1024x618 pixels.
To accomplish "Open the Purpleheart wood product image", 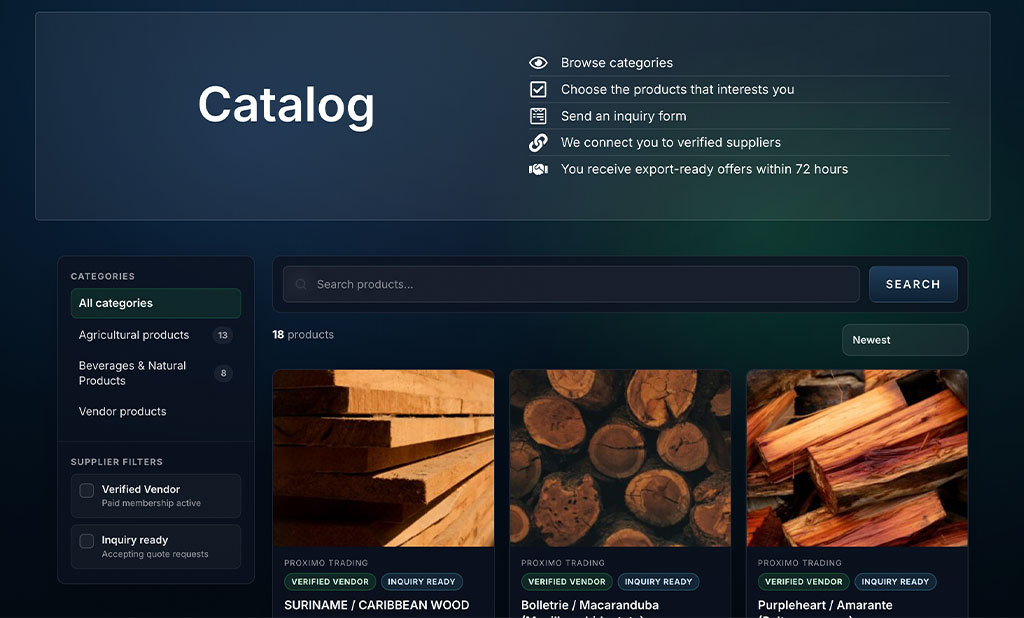I will click(x=857, y=458).
